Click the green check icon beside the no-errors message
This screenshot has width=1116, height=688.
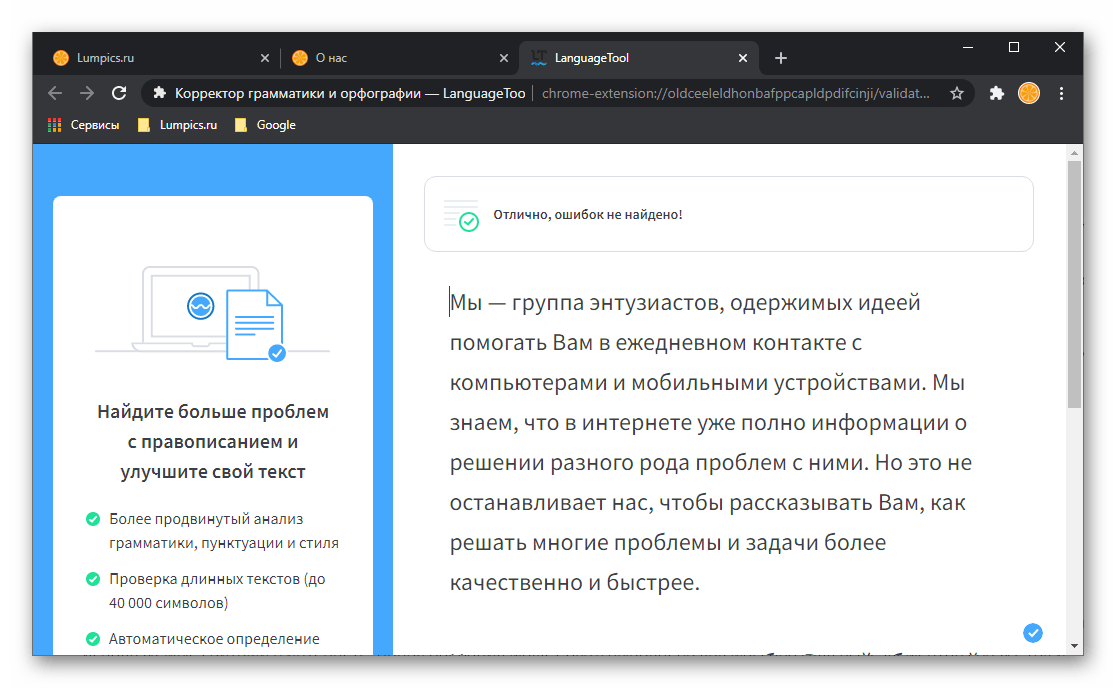(468, 222)
